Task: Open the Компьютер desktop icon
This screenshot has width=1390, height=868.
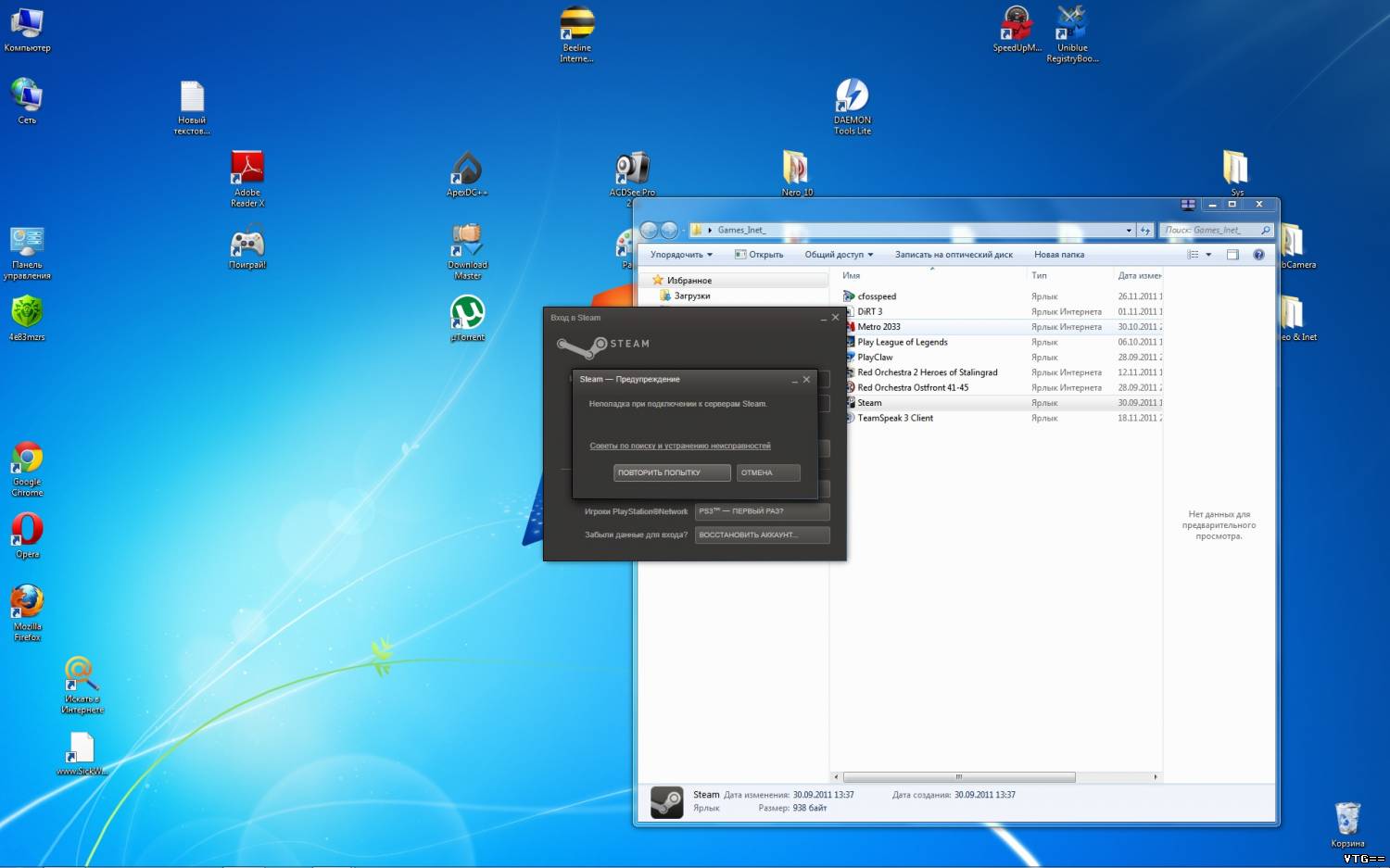Action: tap(27, 29)
